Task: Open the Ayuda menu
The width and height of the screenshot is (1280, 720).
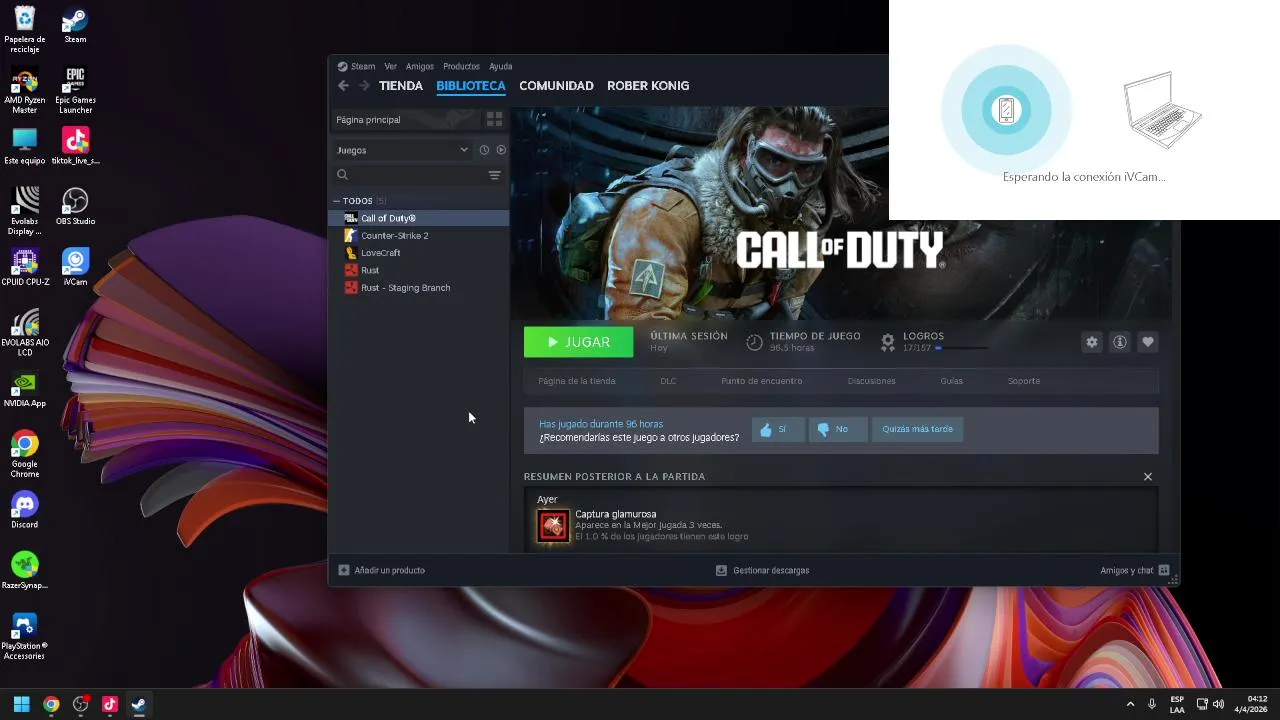Action: click(500, 66)
